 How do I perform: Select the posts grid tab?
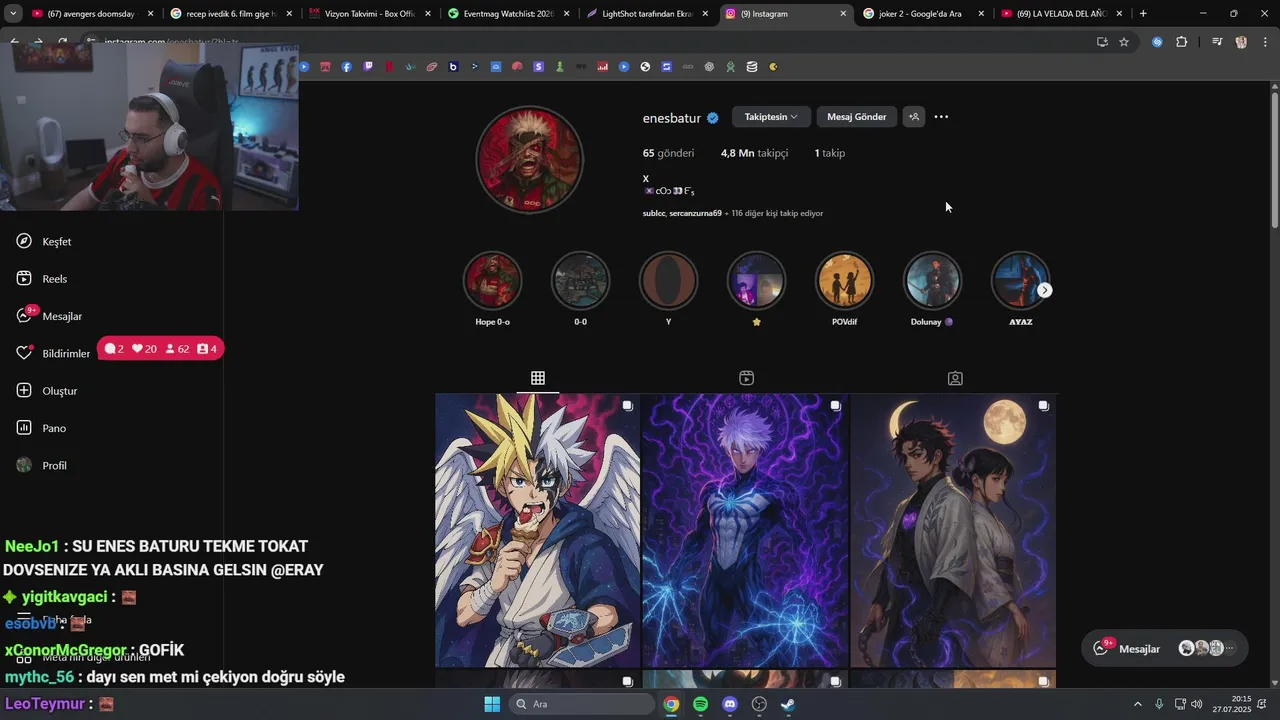pyautogui.click(x=538, y=378)
